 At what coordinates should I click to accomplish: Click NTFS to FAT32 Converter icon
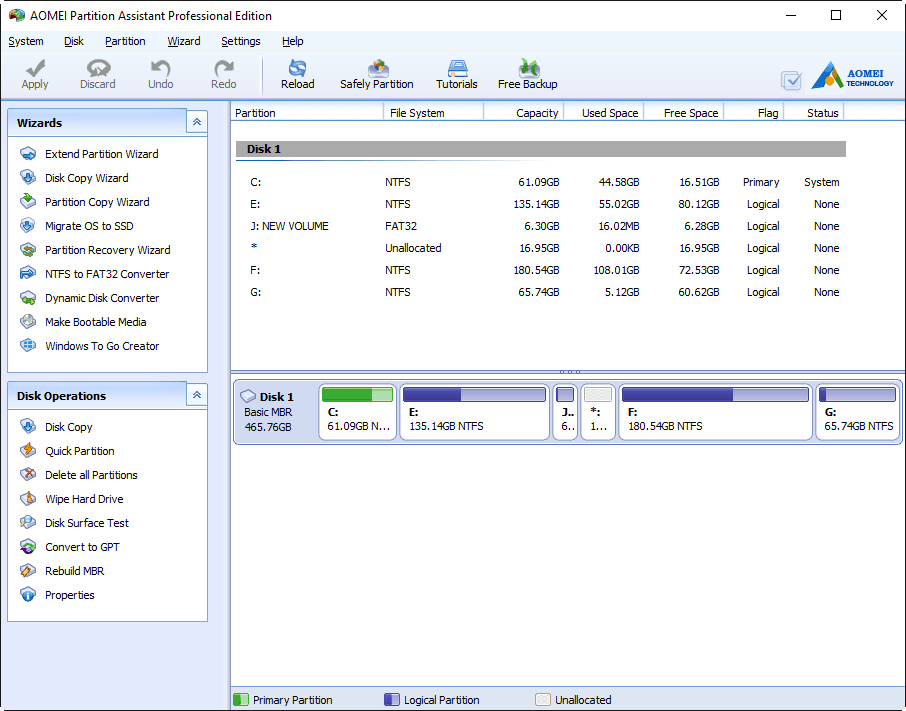pyautogui.click(x=28, y=273)
